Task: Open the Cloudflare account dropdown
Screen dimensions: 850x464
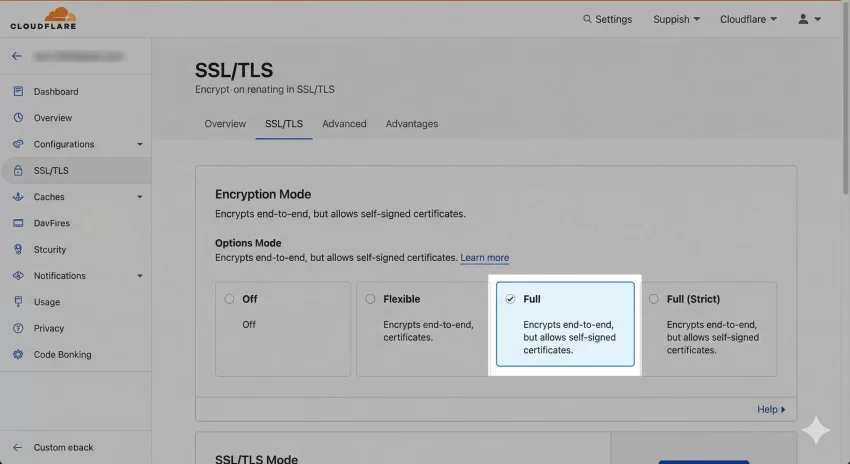Action: (748, 19)
